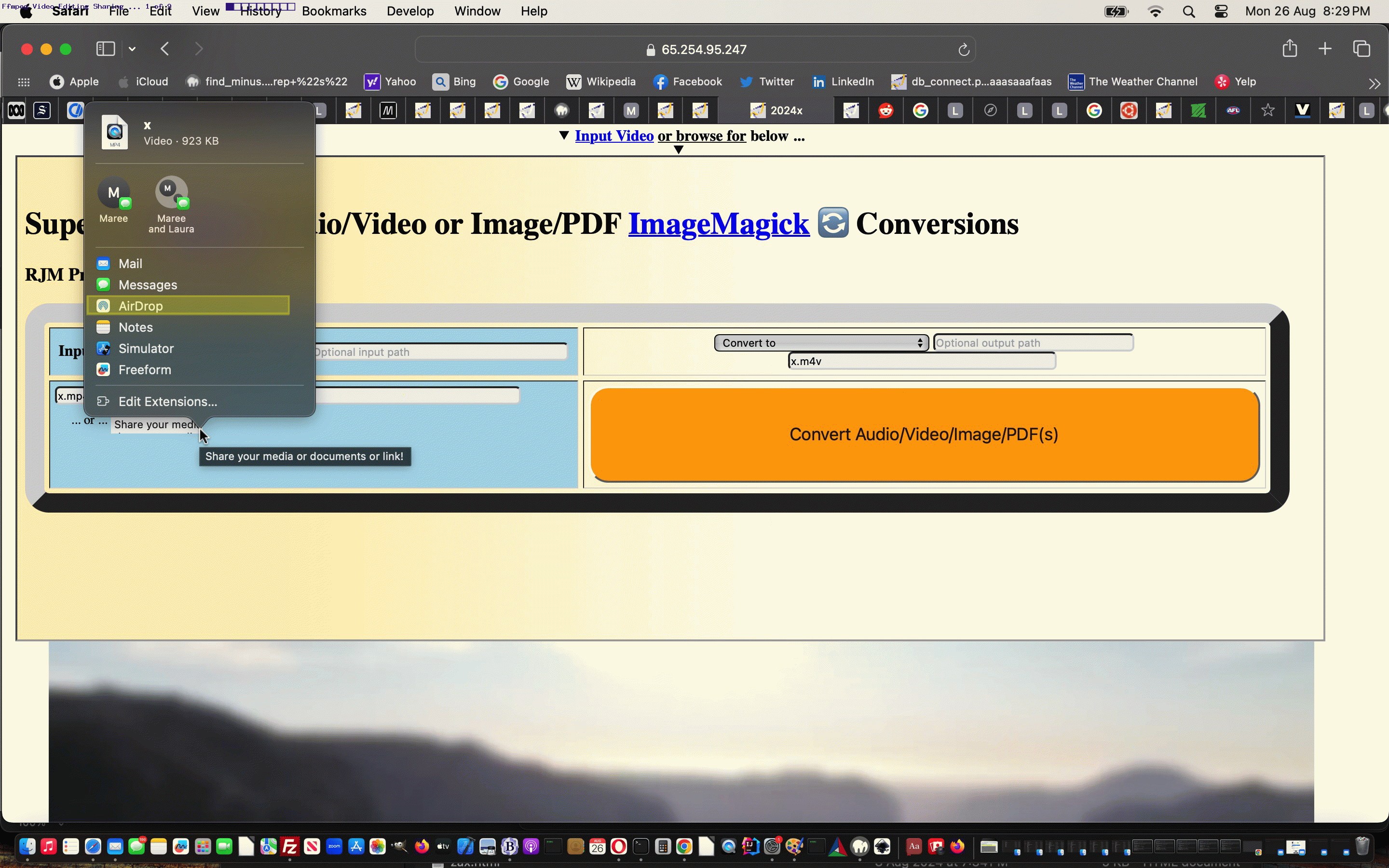
Task: Click the Safari Share toolbar icon
Action: point(1290,48)
